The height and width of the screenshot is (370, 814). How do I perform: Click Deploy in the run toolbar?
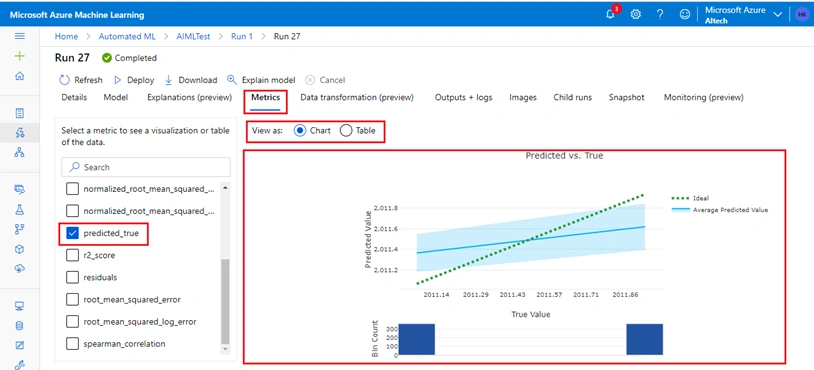[134, 80]
